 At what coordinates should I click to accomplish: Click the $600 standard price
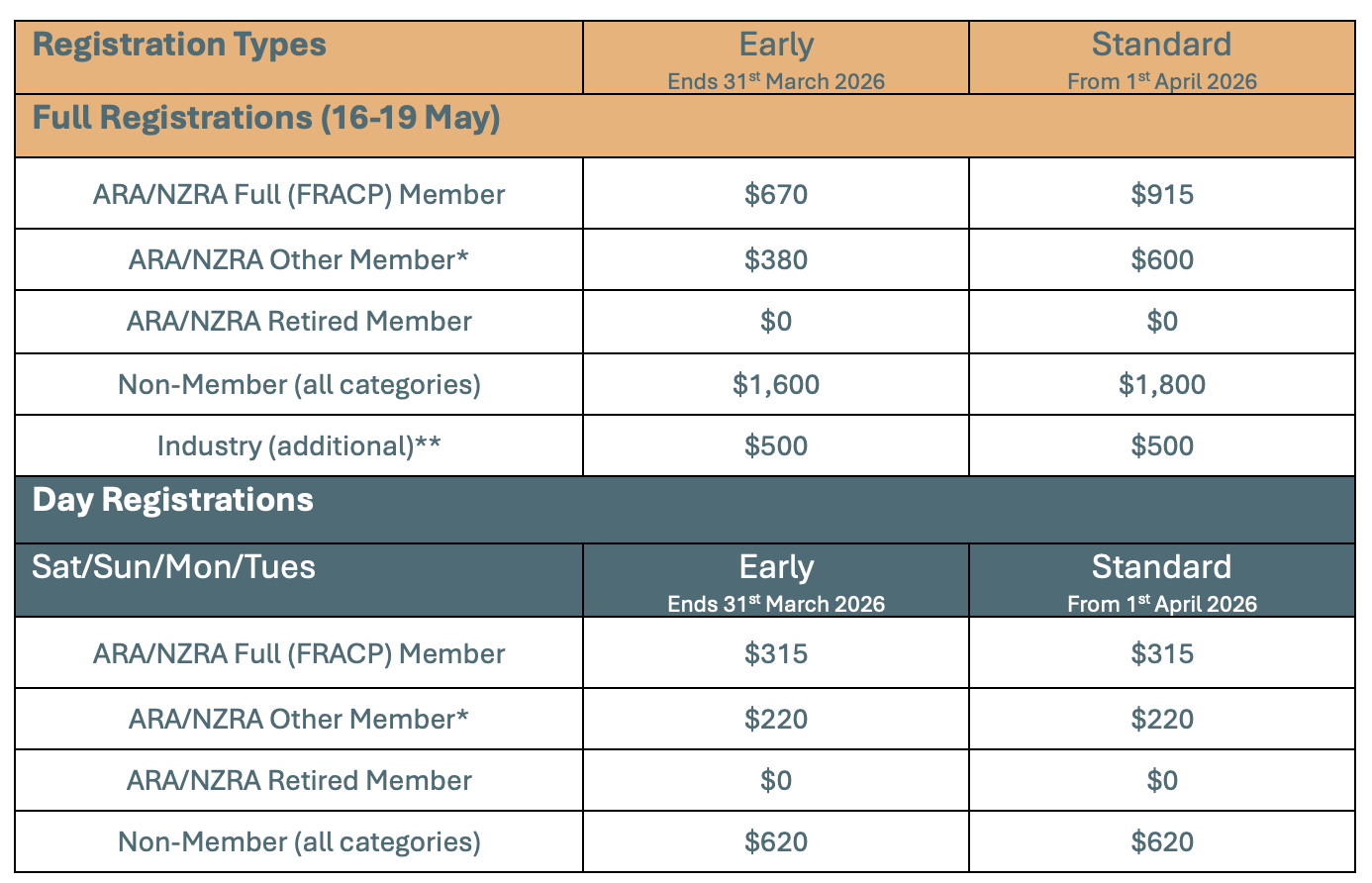point(1162,259)
